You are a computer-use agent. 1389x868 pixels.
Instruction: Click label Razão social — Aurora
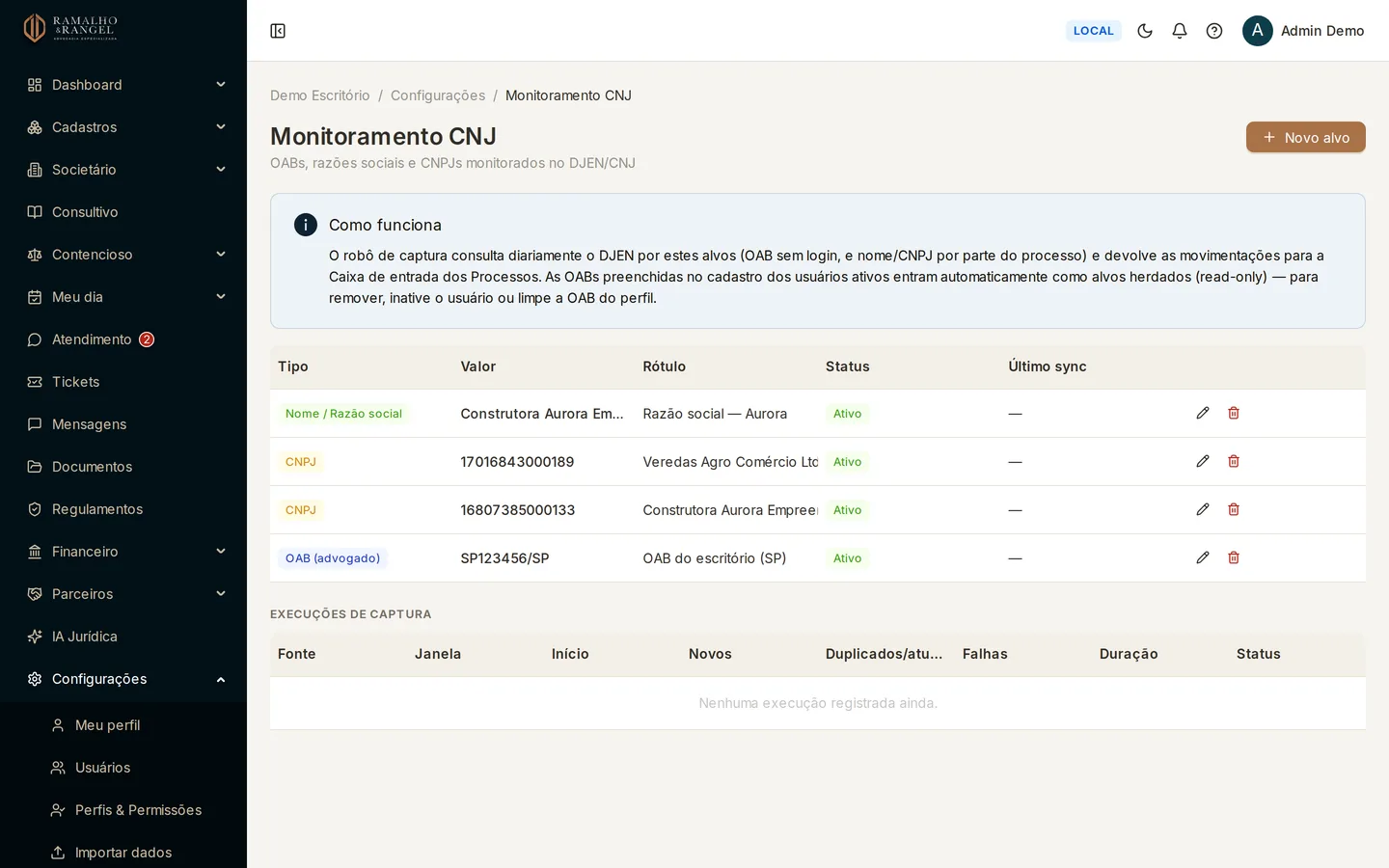pyautogui.click(x=715, y=414)
